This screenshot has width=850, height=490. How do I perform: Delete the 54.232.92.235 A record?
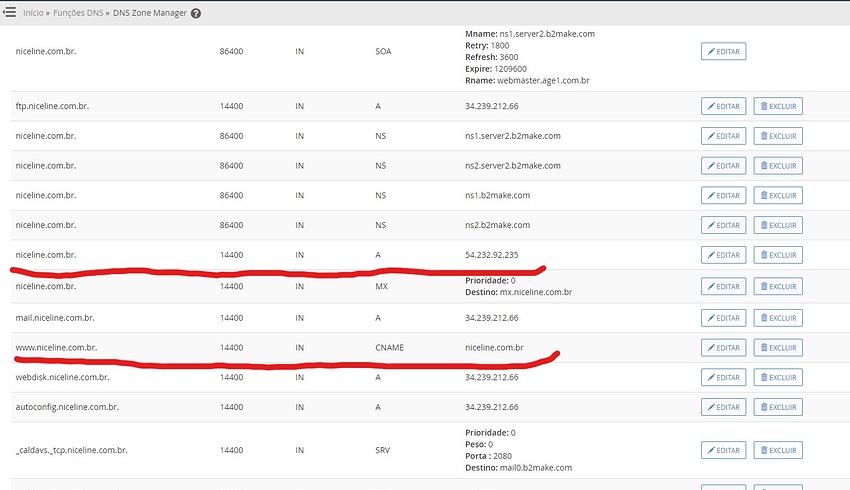pyautogui.click(x=778, y=255)
